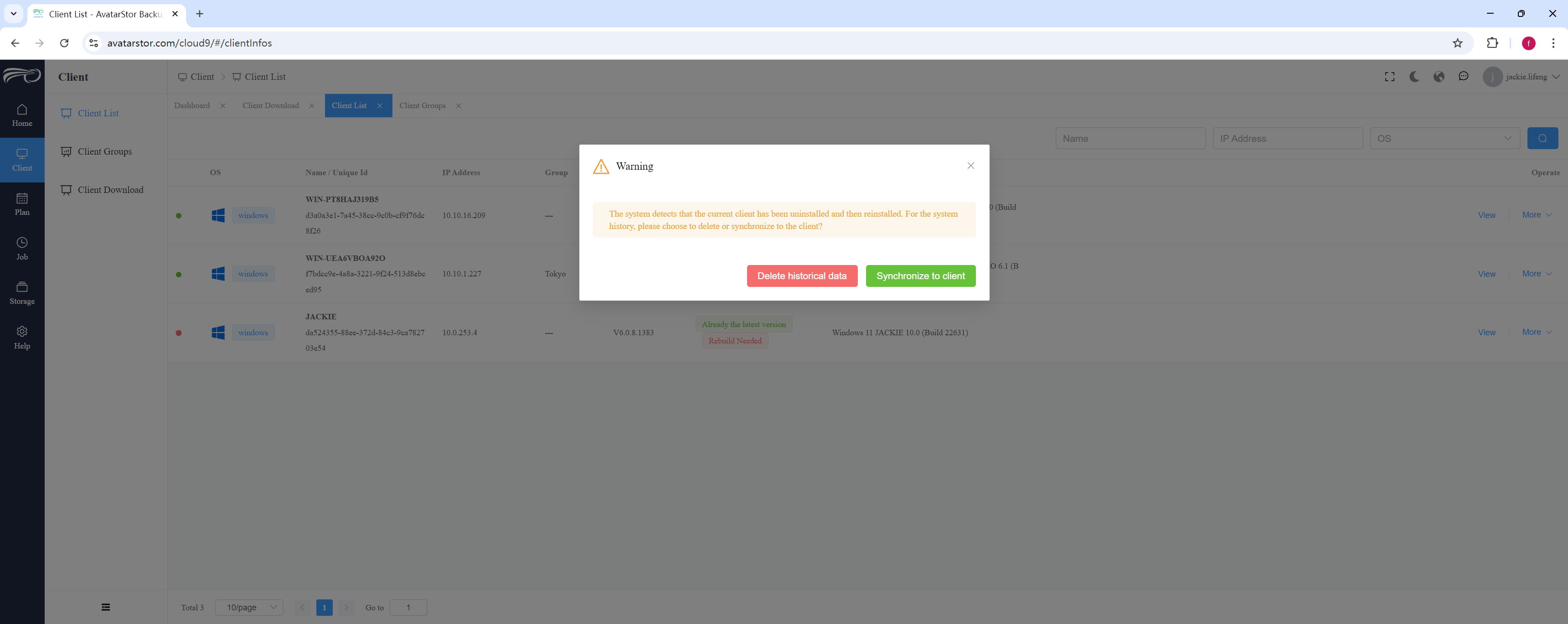Click windows tag in WIN-UEA6VBOA92O row
Viewport: 1568px width, 624px height.
pos(253,274)
